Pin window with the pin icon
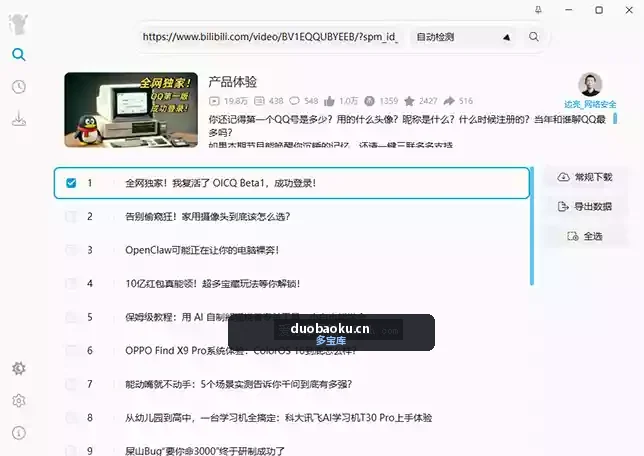 [x=538, y=10]
